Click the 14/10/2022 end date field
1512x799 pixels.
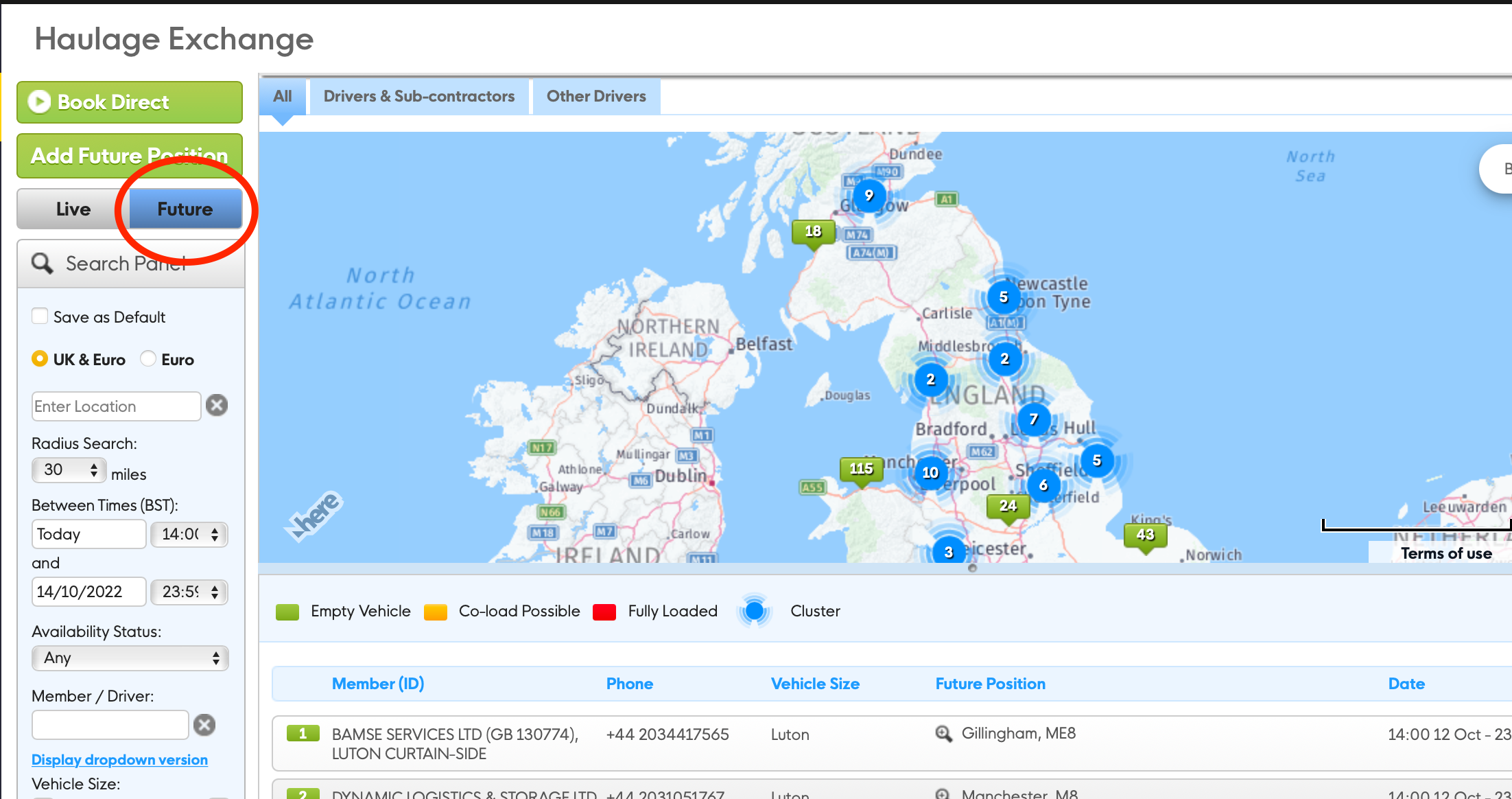[x=88, y=592]
